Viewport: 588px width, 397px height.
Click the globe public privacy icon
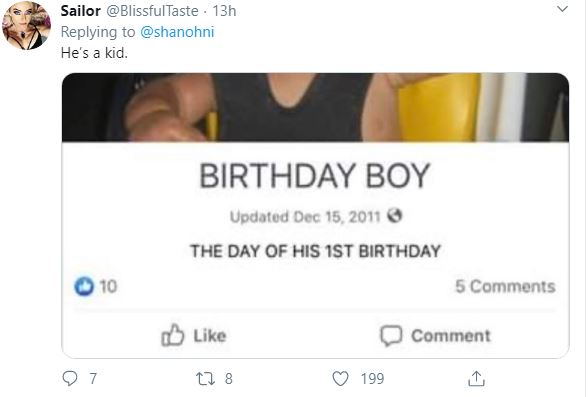point(394,216)
